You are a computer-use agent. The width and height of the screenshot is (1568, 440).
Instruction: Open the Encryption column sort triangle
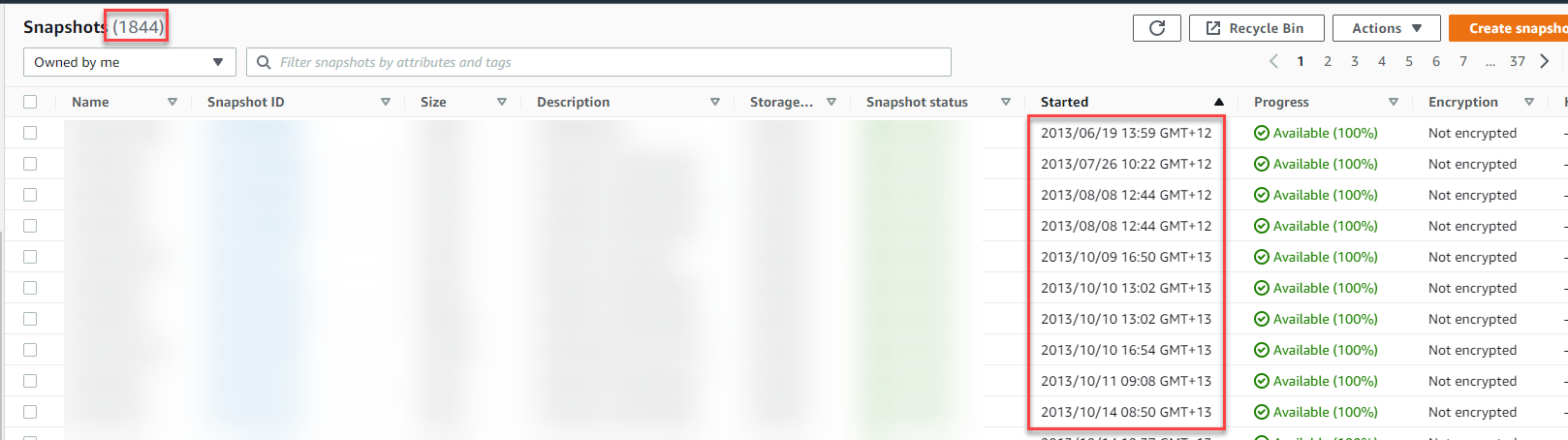tap(1529, 102)
